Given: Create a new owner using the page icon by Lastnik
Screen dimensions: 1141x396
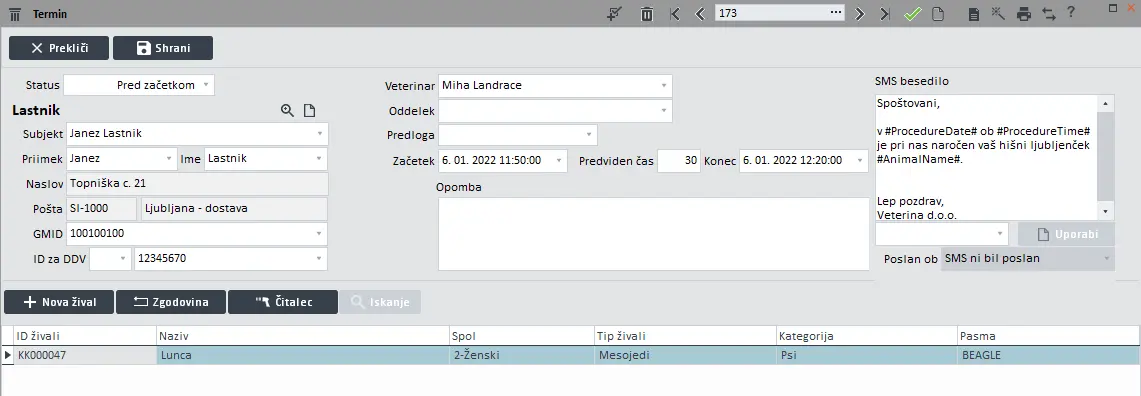Looking at the screenshot, I should tap(309, 111).
